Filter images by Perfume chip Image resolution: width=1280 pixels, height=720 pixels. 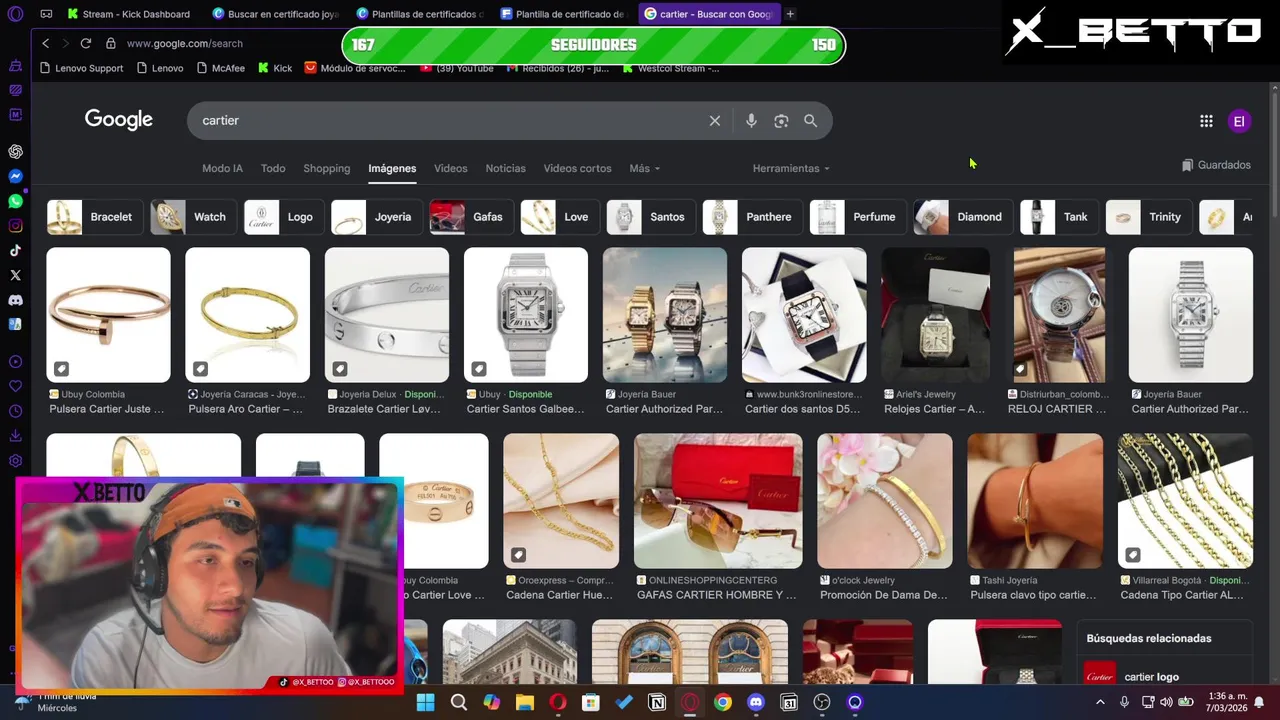pyautogui.click(x=857, y=217)
